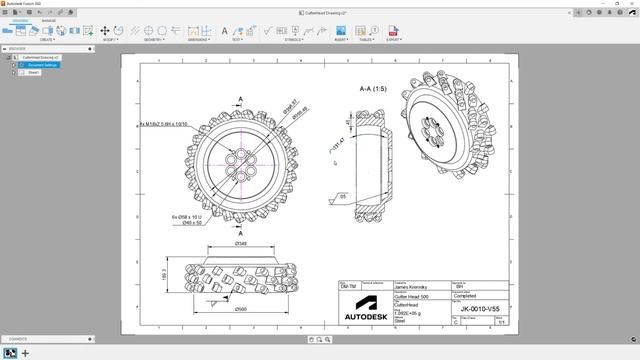Viewport: 640px width, 360px height.
Task: Click the Save icon in the top bar
Action: tap(29, 13)
